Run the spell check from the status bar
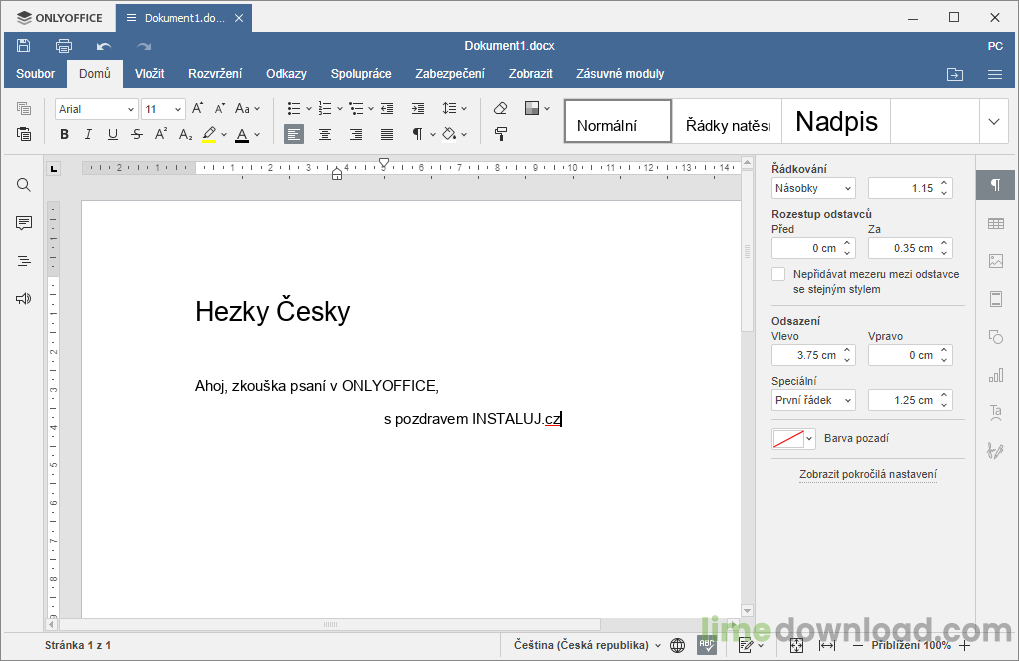 [706, 646]
